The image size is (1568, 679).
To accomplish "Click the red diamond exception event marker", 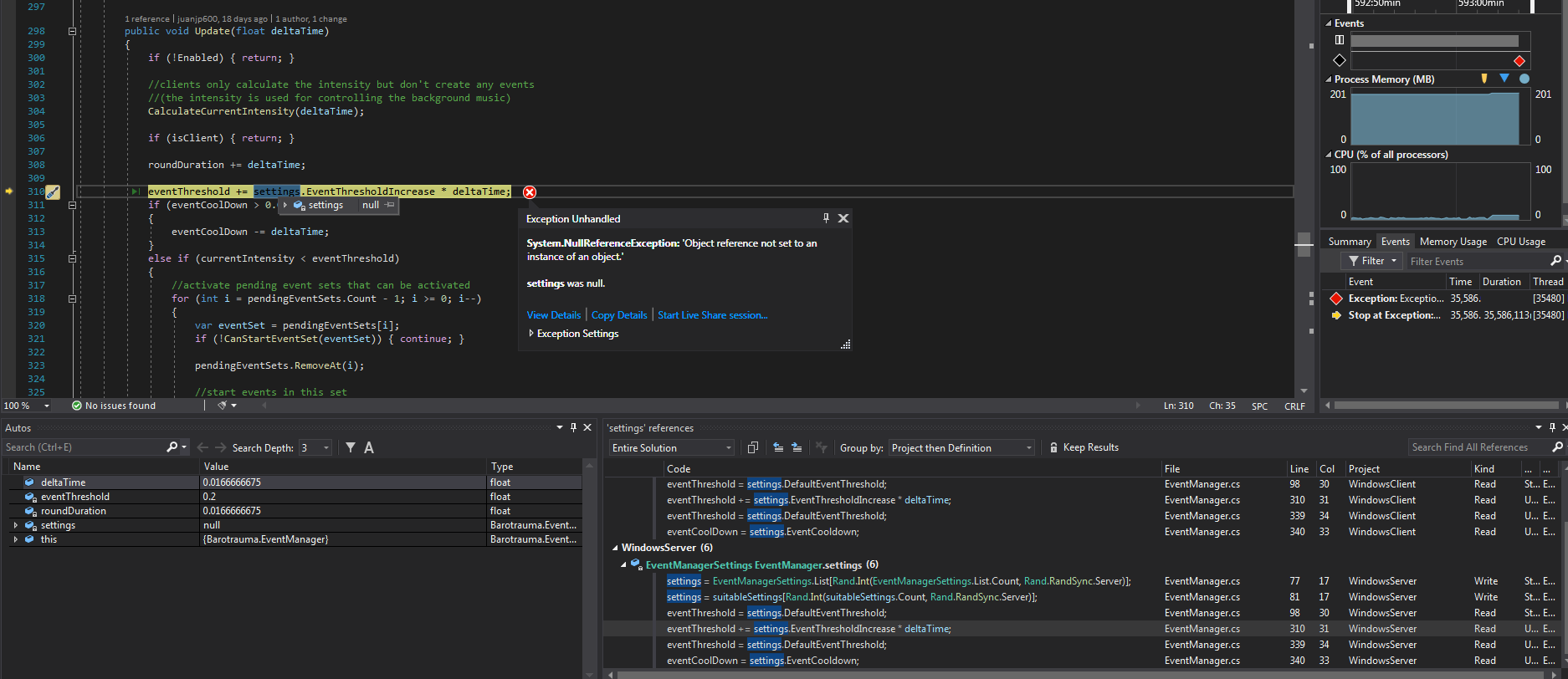I will 1519,61.
